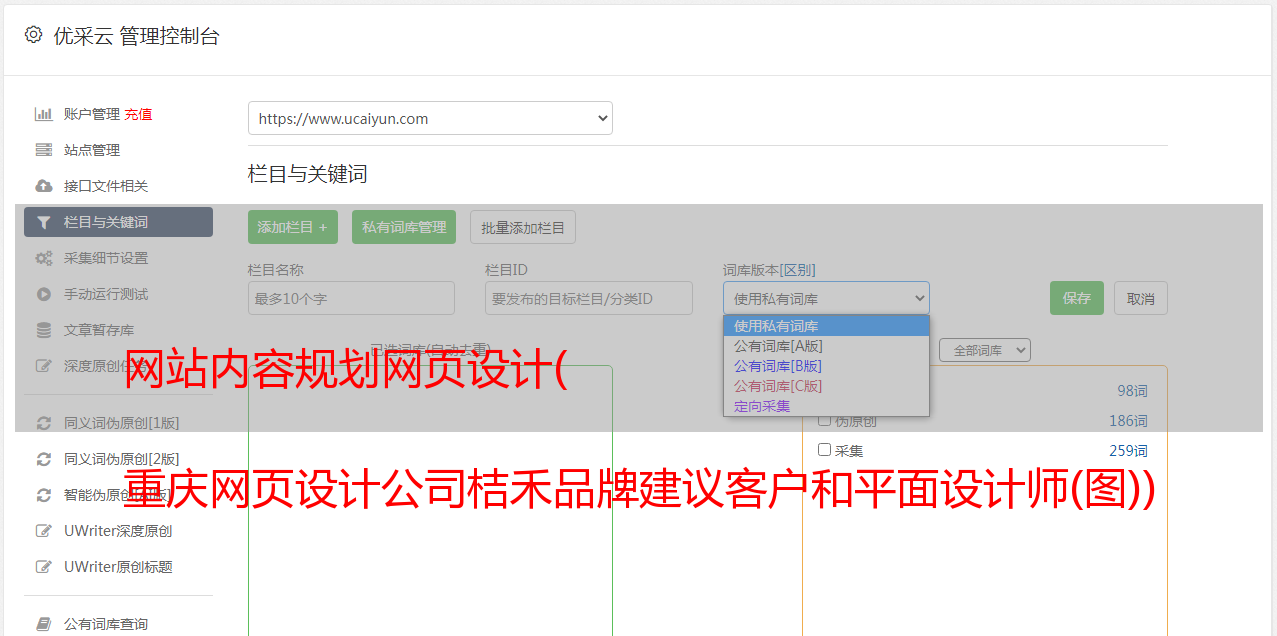
Task: Focus the 栏目ID input field
Action: (589, 298)
